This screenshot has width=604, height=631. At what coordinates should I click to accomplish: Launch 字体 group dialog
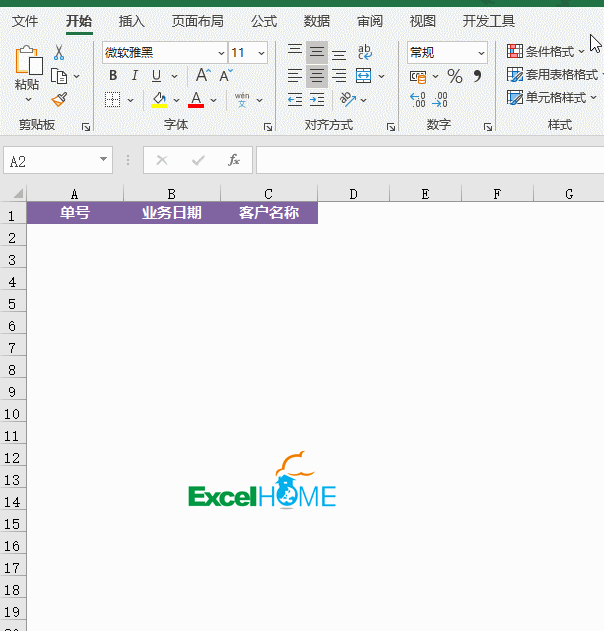click(x=268, y=127)
